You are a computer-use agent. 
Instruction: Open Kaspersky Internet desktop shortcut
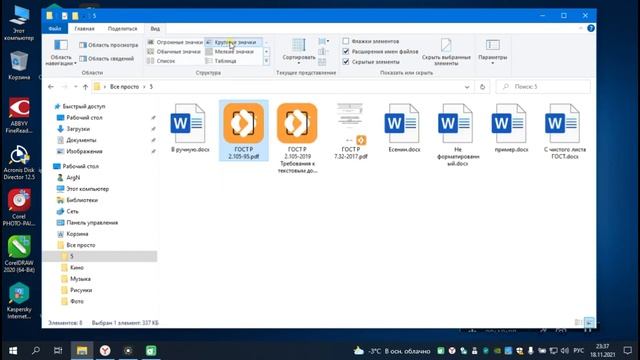click(x=19, y=301)
